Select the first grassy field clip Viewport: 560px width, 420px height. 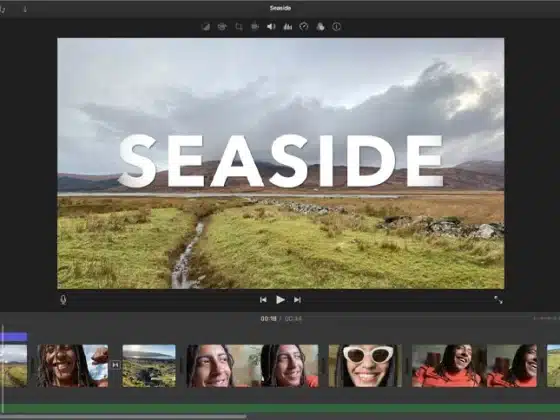14,366
